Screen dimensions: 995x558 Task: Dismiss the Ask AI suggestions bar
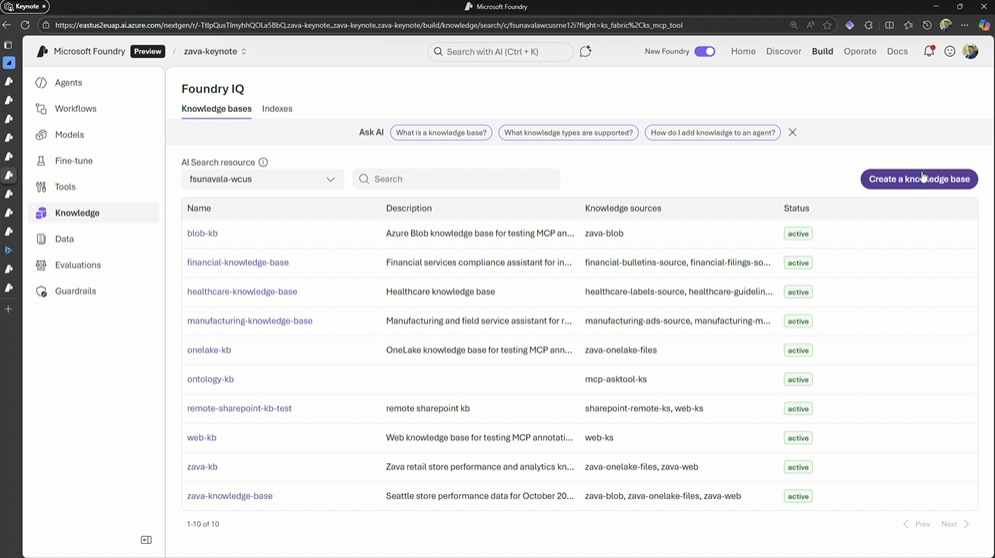792,132
